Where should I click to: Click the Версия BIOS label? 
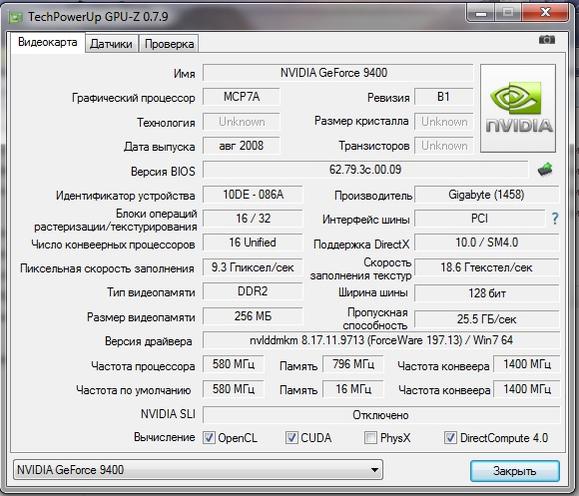point(163,172)
